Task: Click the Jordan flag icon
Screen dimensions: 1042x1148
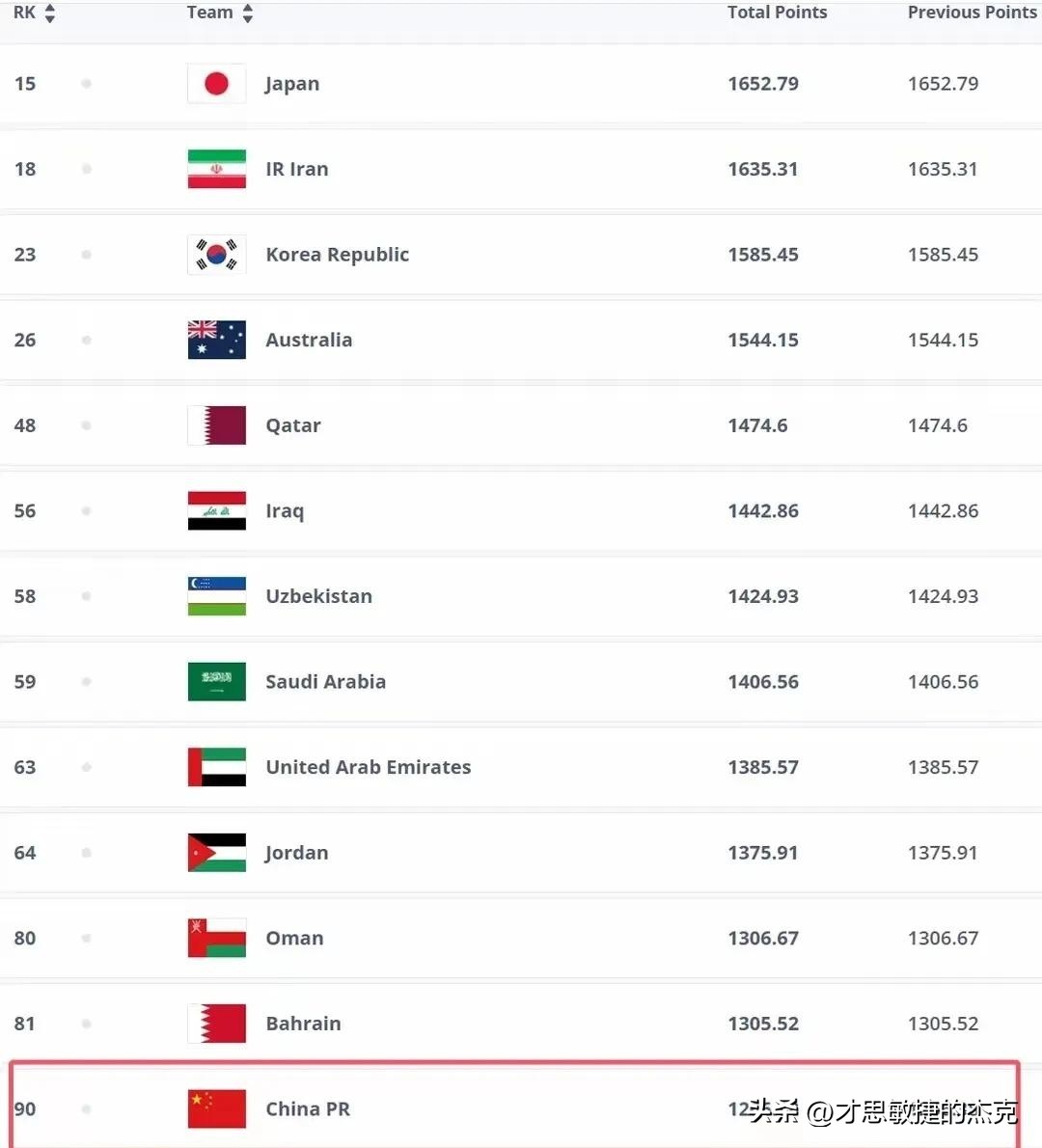Action: [216, 852]
